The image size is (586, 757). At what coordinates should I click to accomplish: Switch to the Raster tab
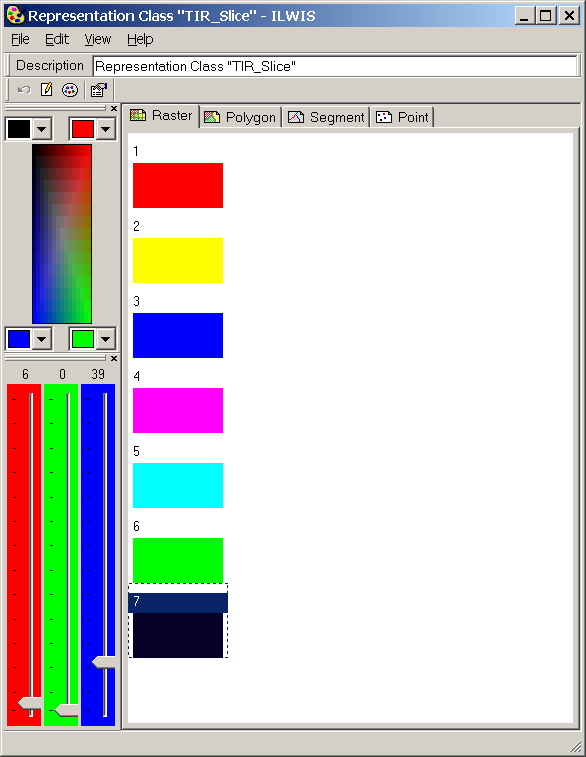tap(162, 116)
